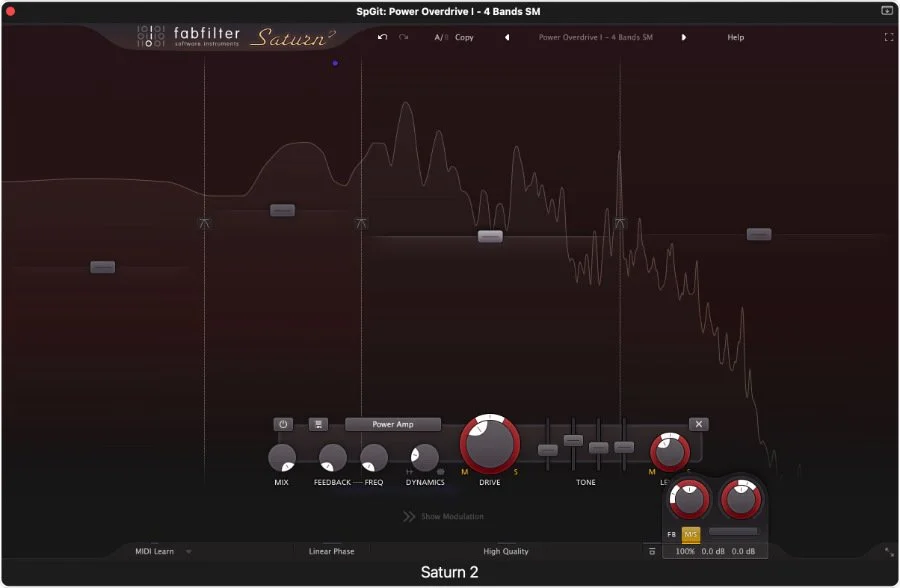Click the resize corner icon at bottom right
Screen dimensions: 900x588
(889, 552)
